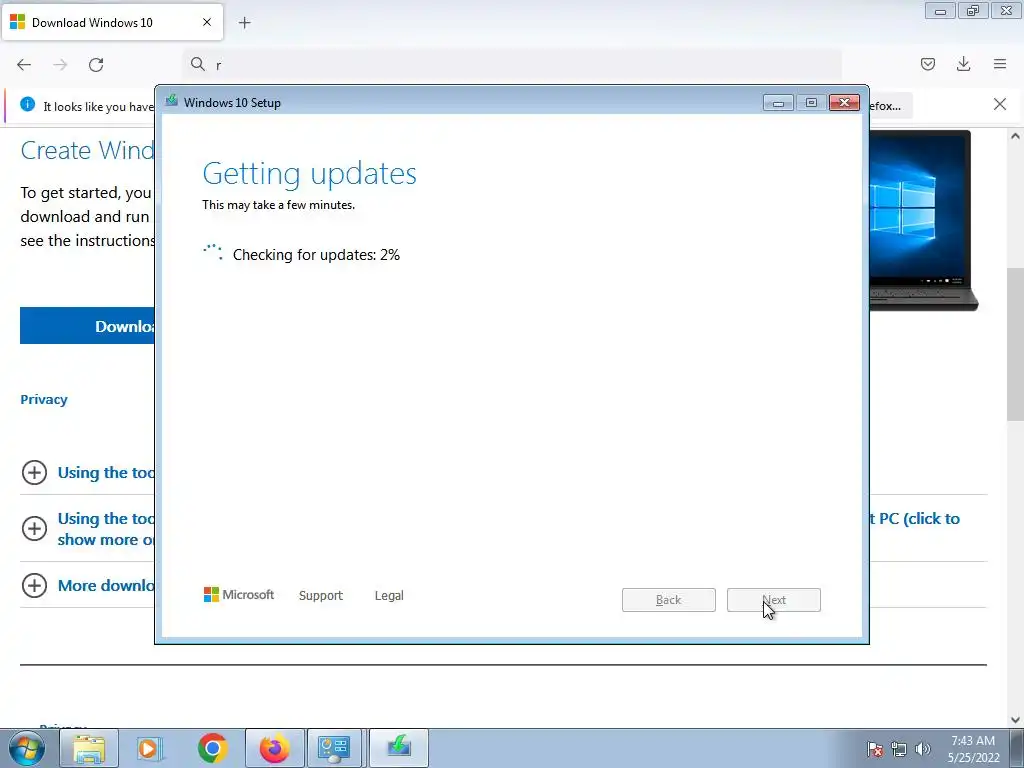Open Action Center flag in system tray
The width and height of the screenshot is (1024, 768).
click(x=875, y=749)
